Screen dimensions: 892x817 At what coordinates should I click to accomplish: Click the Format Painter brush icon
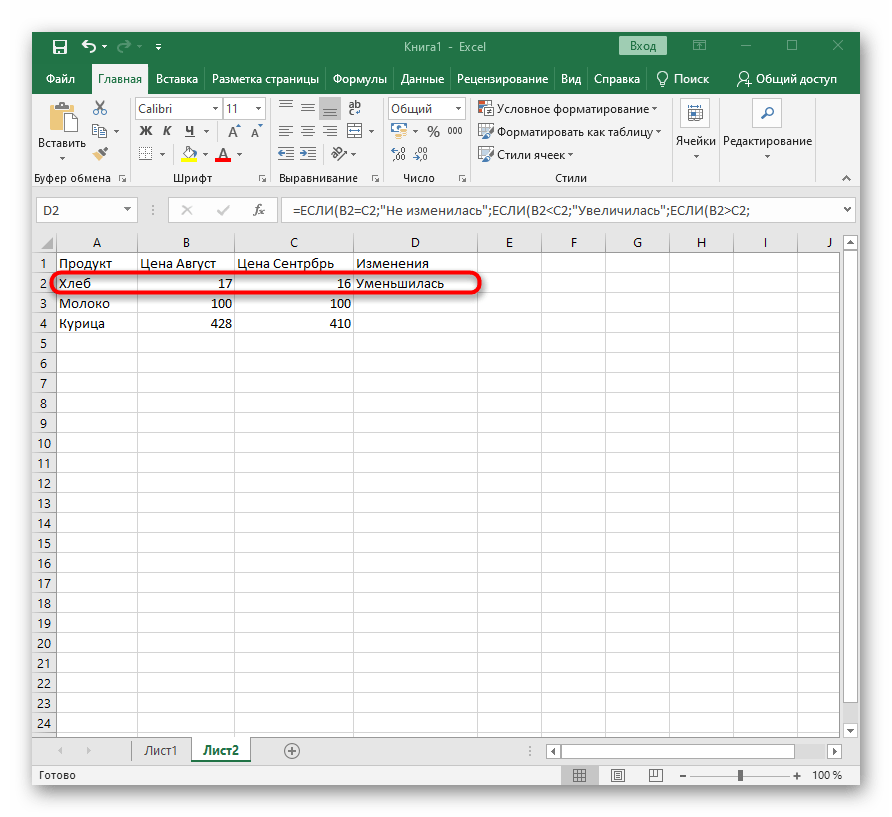click(x=100, y=154)
